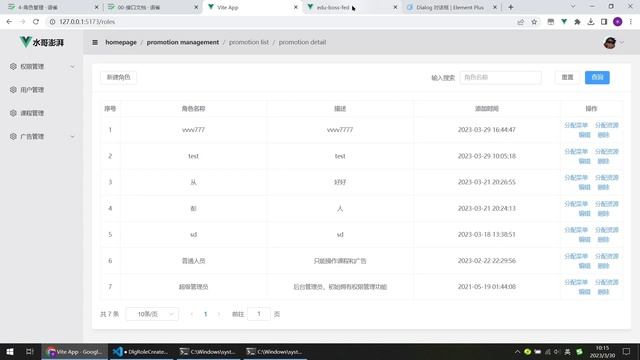This screenshot has width=640, height=360.
Task: Click the 2021-05-19 01:44:08 timestamp cell
Action: tap(487, 287)
